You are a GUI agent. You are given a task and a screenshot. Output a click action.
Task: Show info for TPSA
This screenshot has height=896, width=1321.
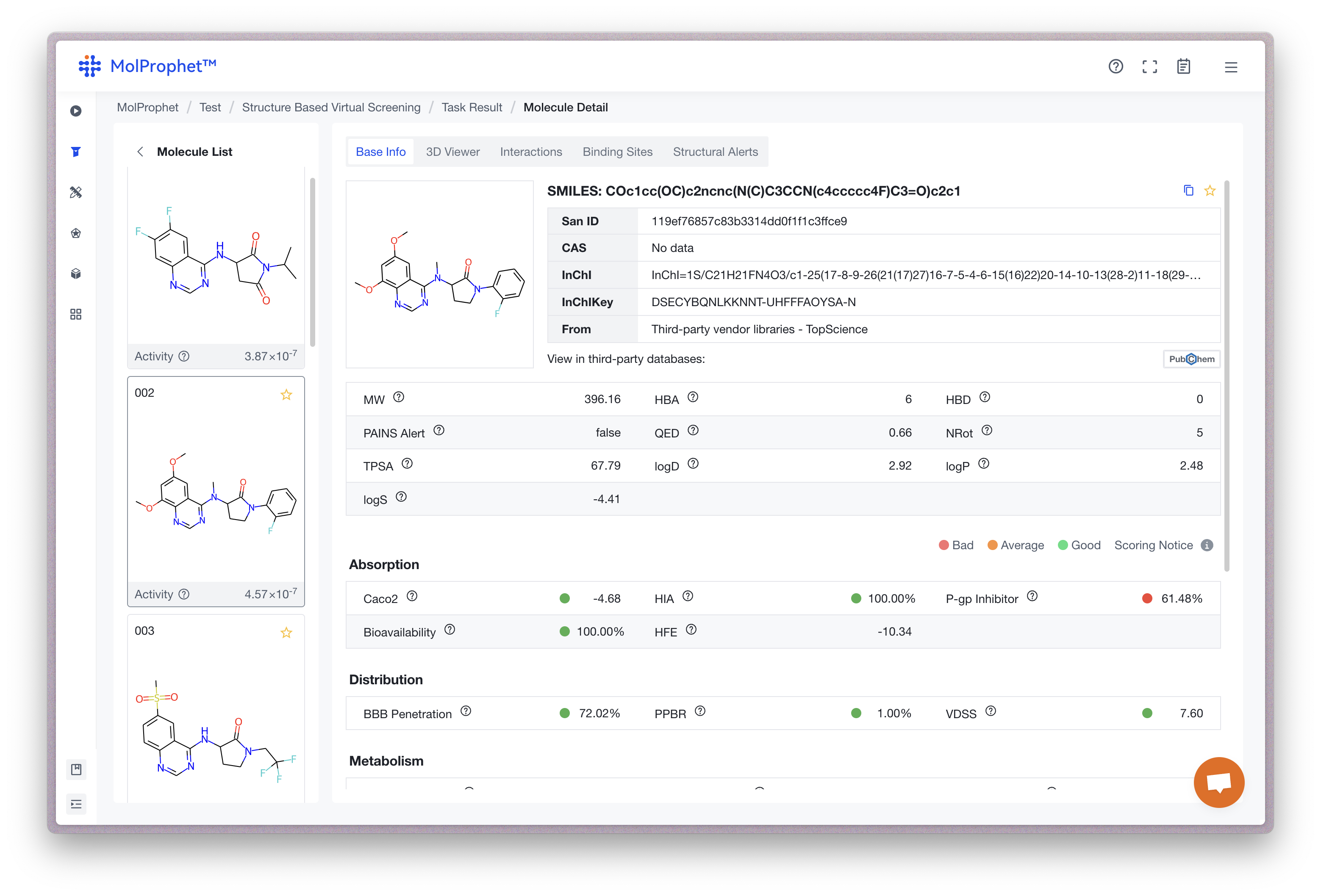[x=407, y=464]
